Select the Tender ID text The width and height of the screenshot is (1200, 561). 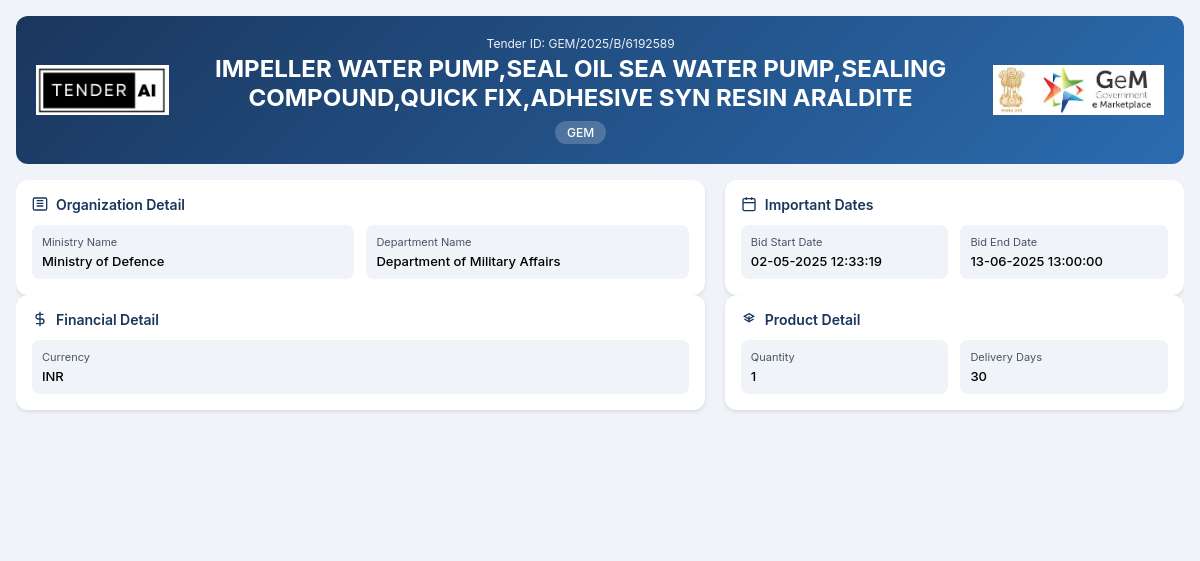click(x=580, y=44)
